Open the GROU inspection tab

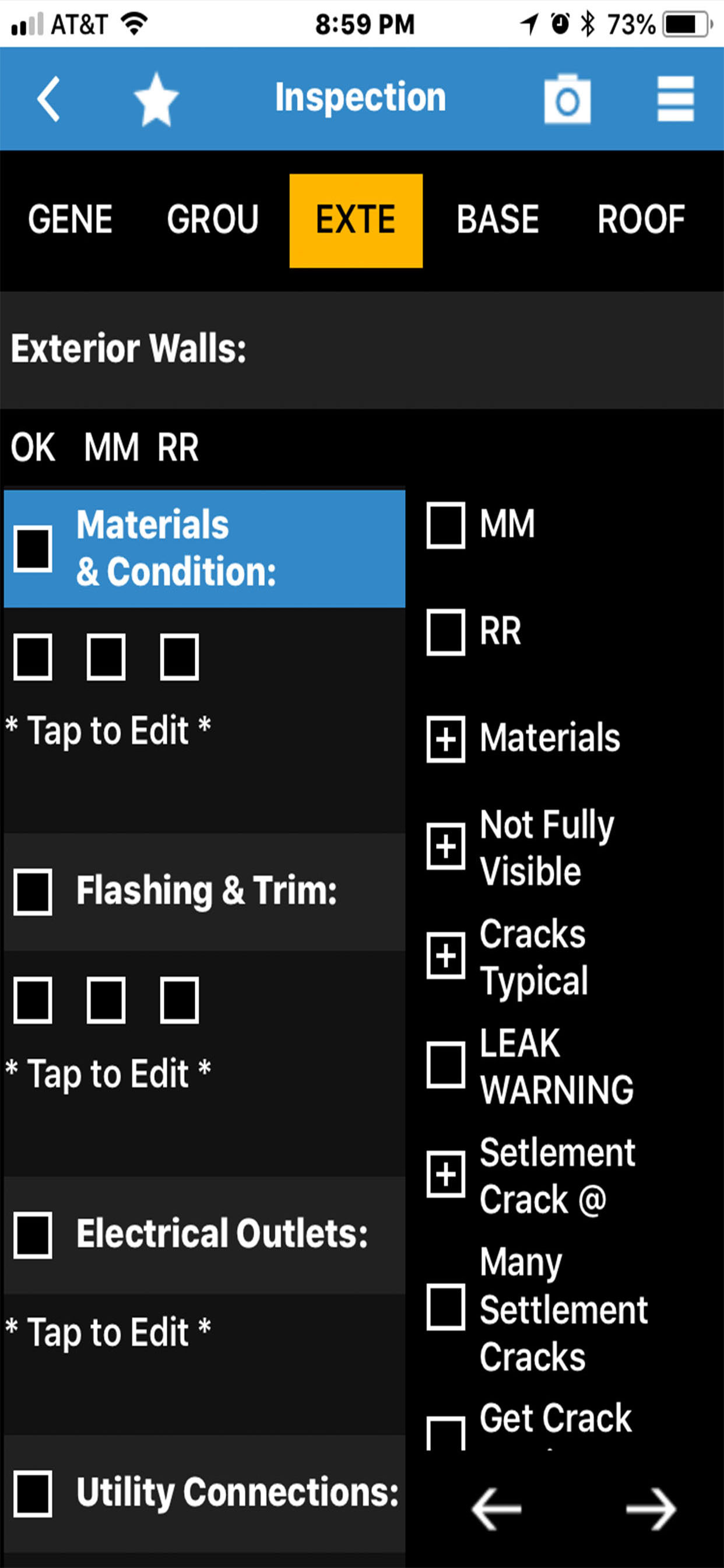212,219
